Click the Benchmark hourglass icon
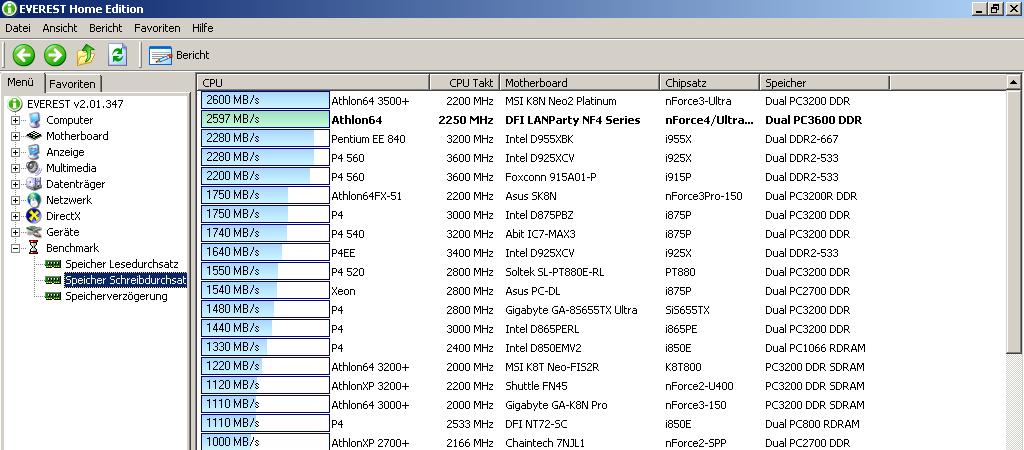Screen dimensions: 1024x450 34,248
